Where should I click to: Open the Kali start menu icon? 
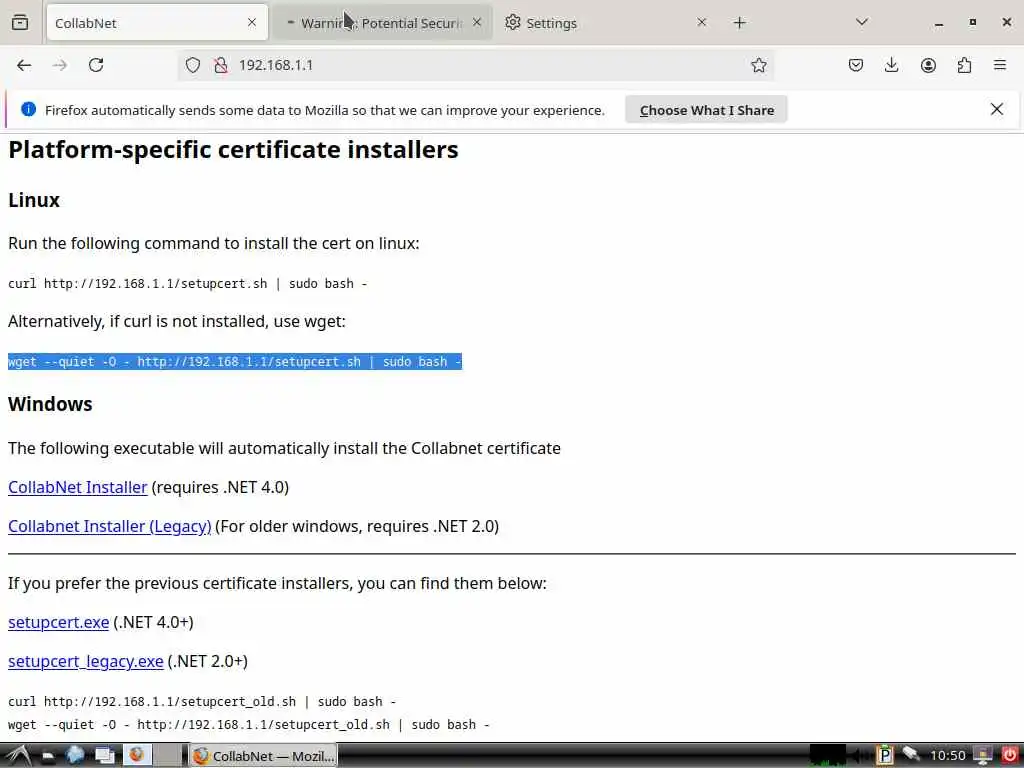18,756
